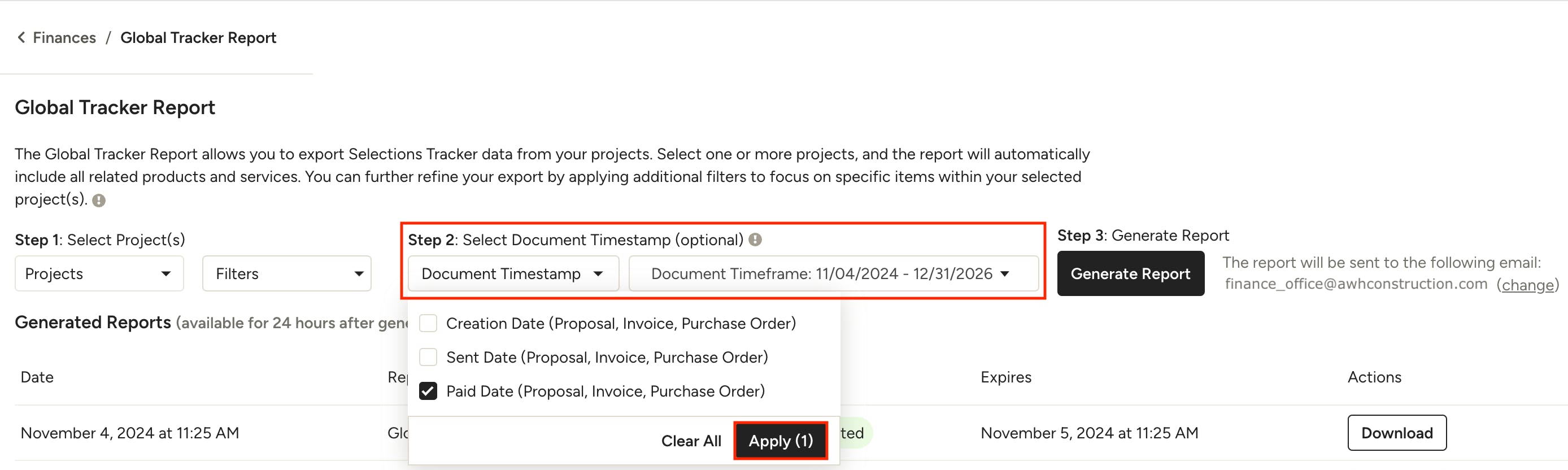Click the back chevron beside Finances
1568x470 pixels.
click(x=21, y=38)
